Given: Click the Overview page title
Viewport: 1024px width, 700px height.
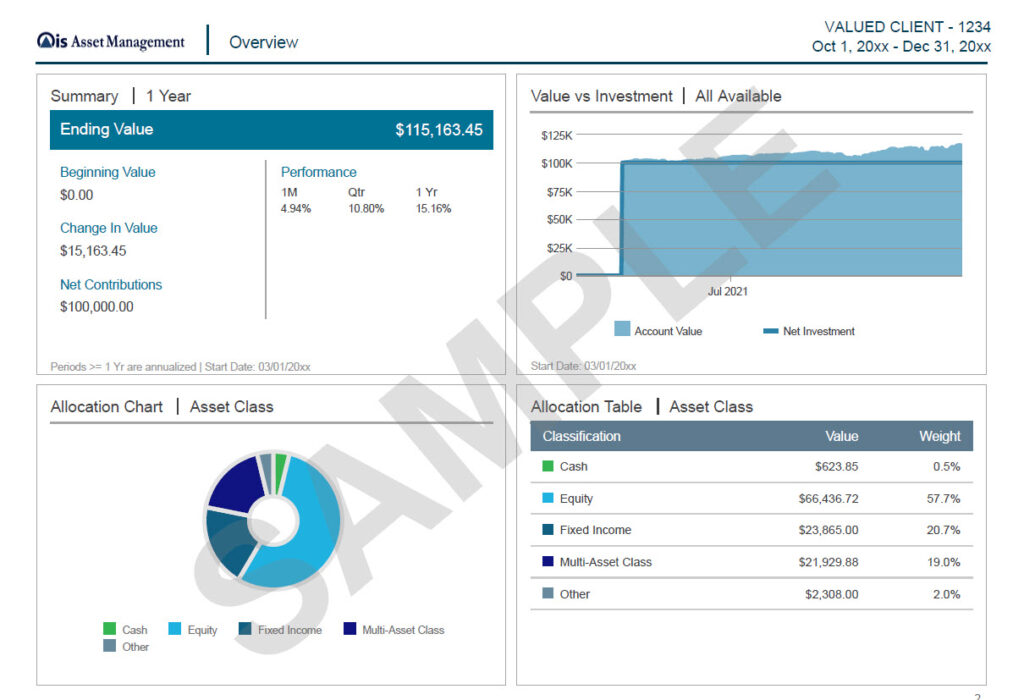Looking at the screenshot, I should tap(263, 42).
